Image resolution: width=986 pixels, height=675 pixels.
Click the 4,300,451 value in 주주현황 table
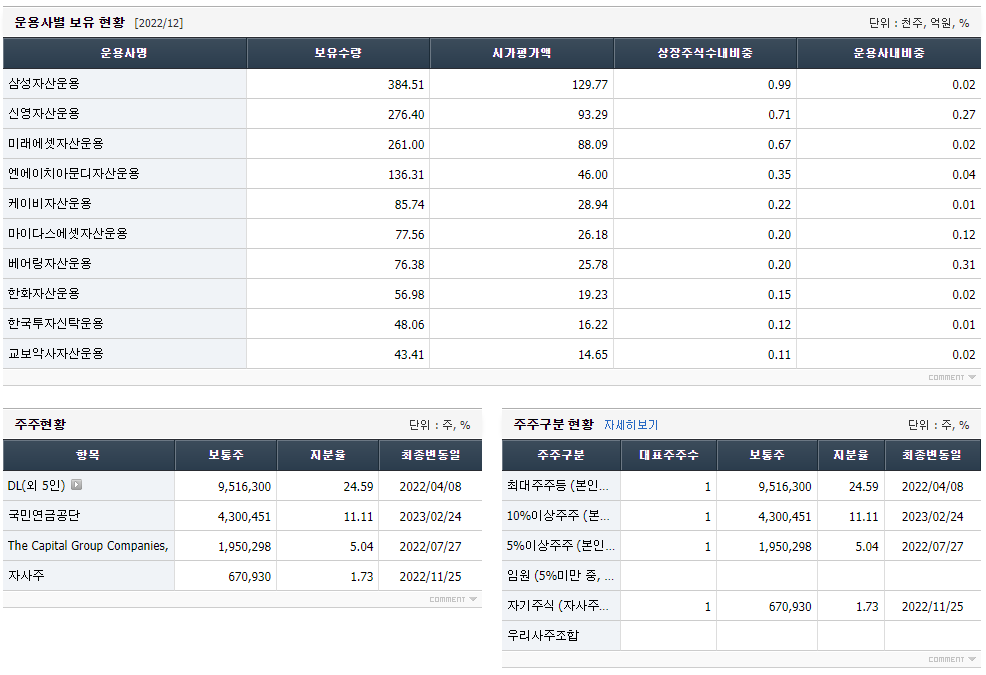pyautogui.click(x=244, y=516)
